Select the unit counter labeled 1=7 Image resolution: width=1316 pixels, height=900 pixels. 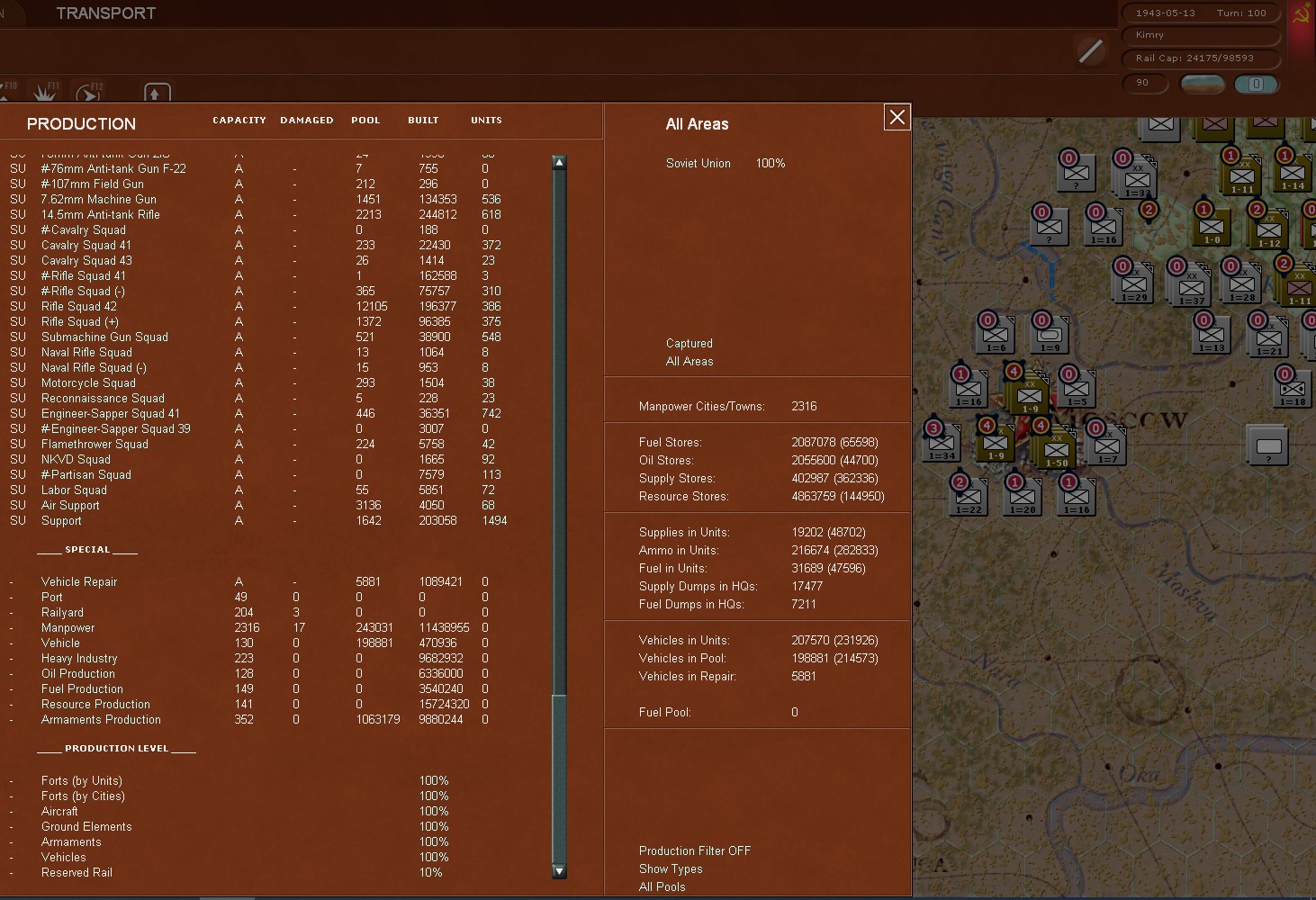click(1107, 445)
